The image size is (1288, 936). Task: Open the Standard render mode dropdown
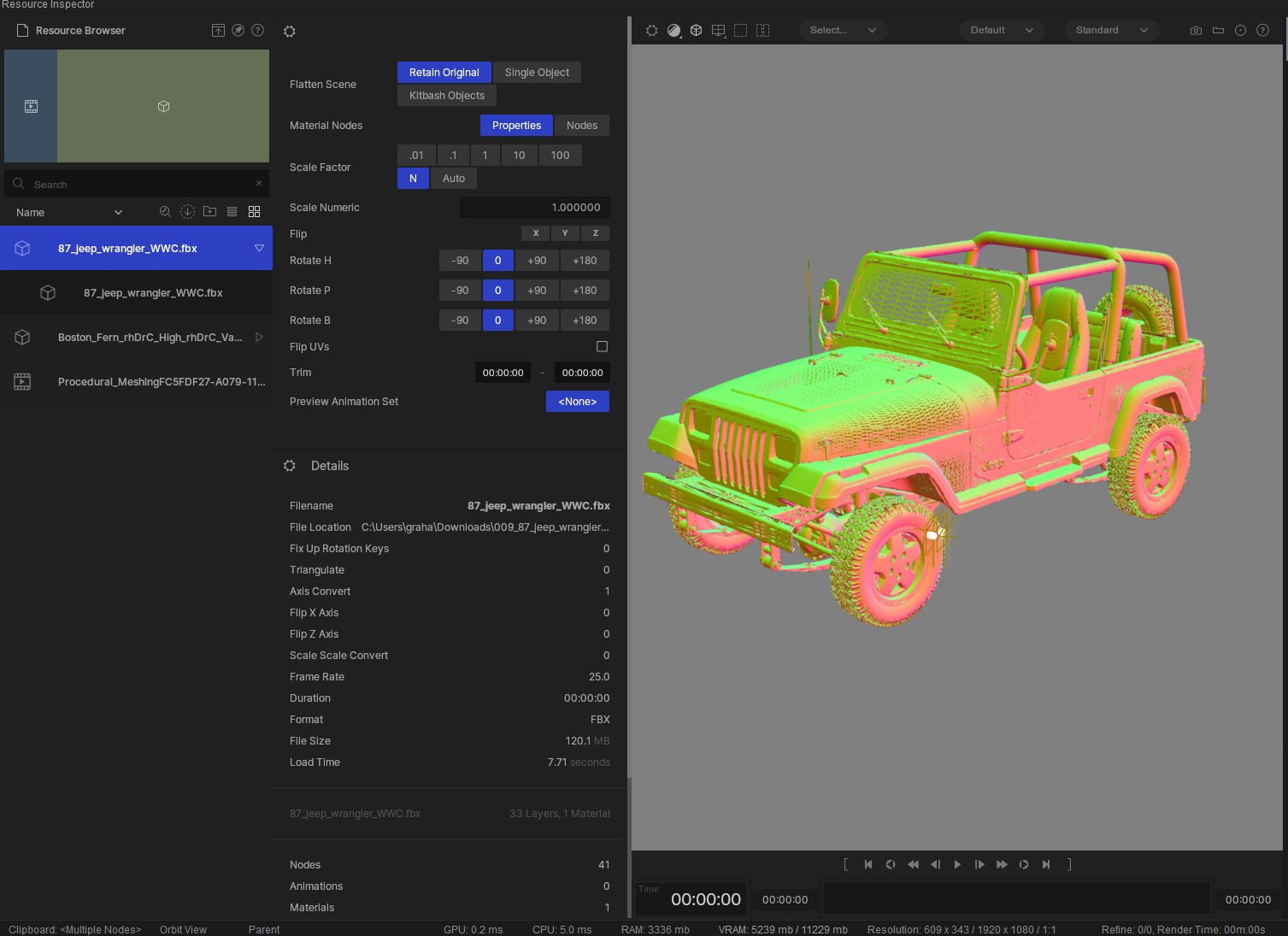coord(1111,30)
